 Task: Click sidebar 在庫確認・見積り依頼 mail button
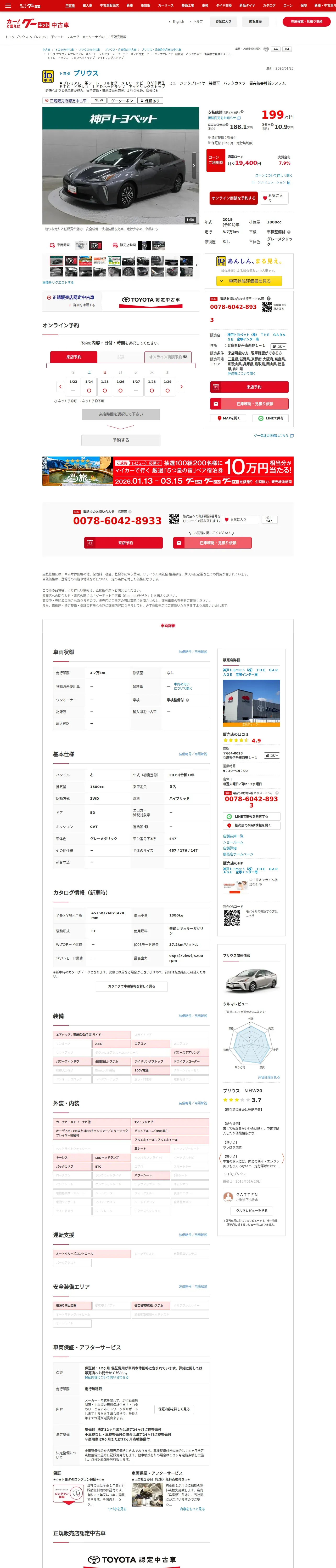(x=249, y=403)
